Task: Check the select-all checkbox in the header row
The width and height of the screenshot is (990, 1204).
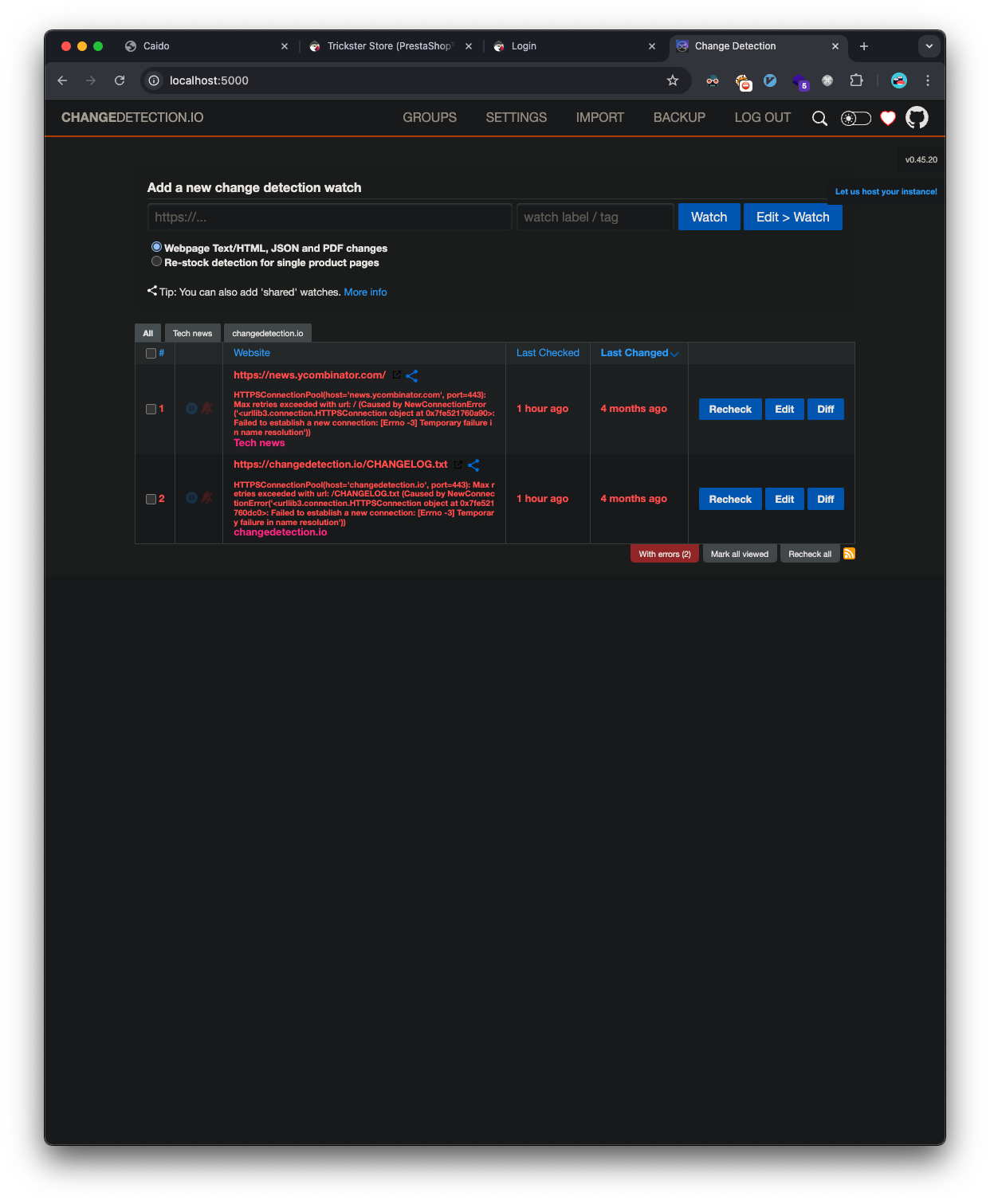Action: (151, 353)
